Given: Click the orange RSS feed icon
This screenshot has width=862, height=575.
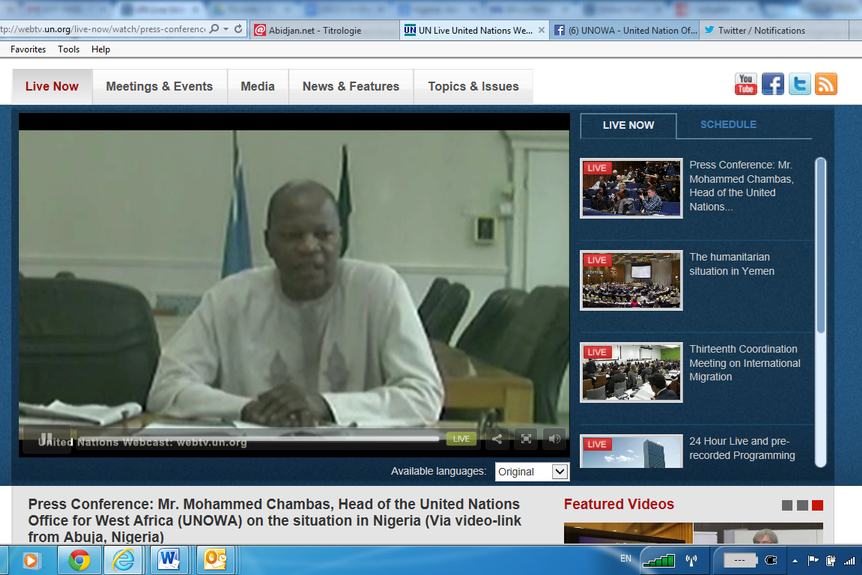Looking at the screenshot, I should pos(826,84).
